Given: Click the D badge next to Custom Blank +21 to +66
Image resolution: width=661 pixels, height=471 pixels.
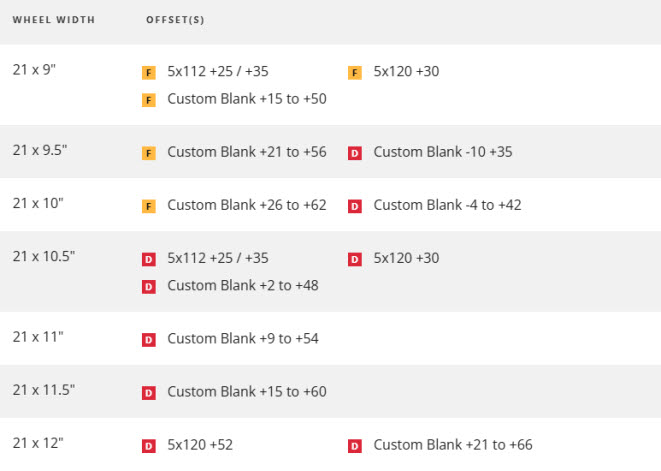Looking at the screenshot, I should 355,446.
